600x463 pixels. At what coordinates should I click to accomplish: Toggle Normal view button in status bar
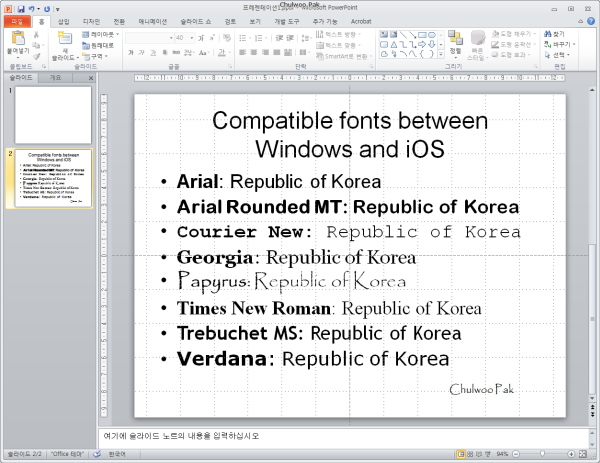coord(461,454)
